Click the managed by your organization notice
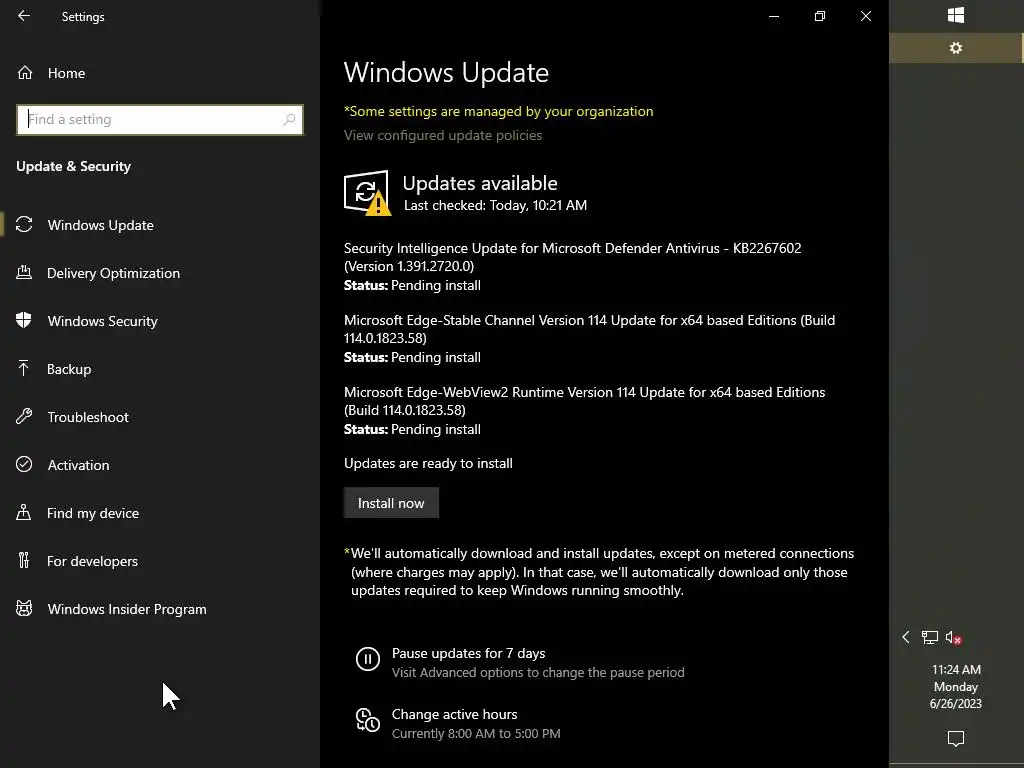 click(498, 111)
